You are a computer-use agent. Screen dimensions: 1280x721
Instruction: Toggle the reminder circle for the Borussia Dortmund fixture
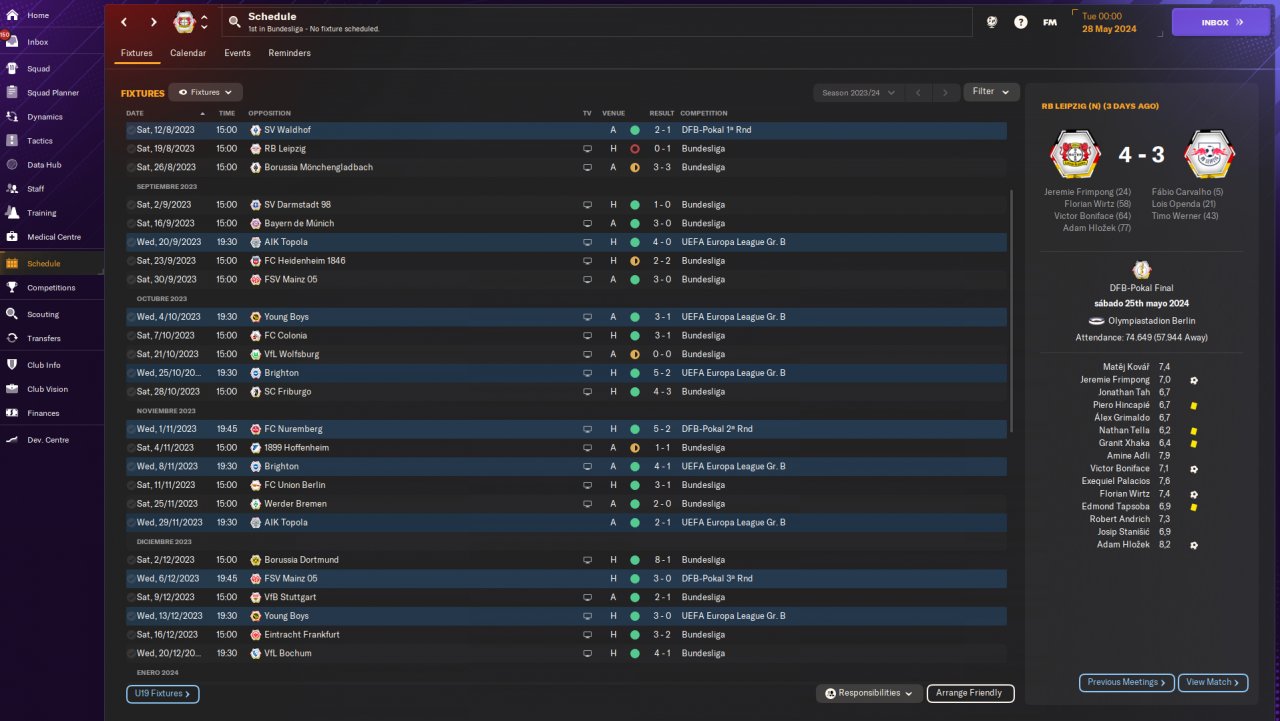click(x=131, y=560)
